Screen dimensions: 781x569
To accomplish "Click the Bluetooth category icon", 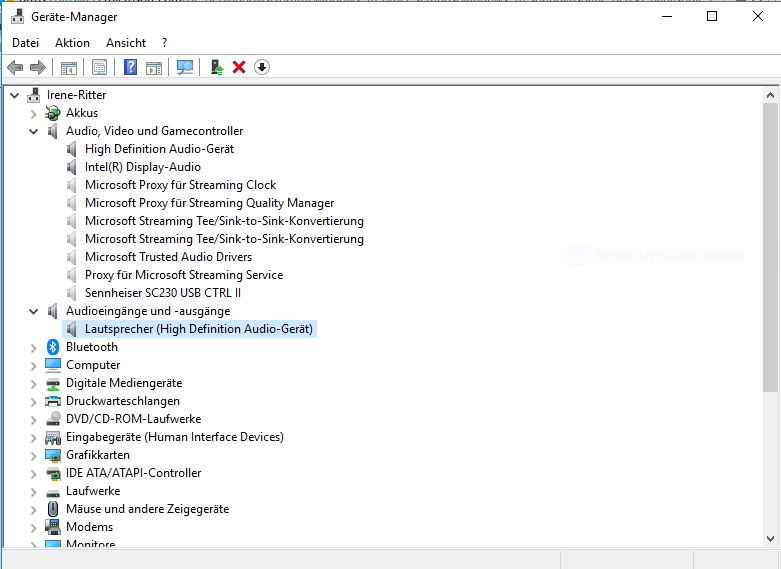I will [x=53, y=347].
